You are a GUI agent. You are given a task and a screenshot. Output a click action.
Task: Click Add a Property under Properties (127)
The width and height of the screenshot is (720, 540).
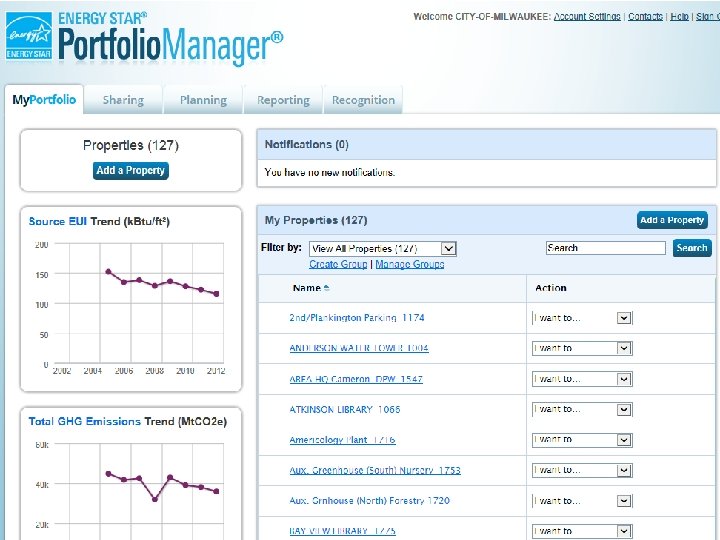point(130,170)
